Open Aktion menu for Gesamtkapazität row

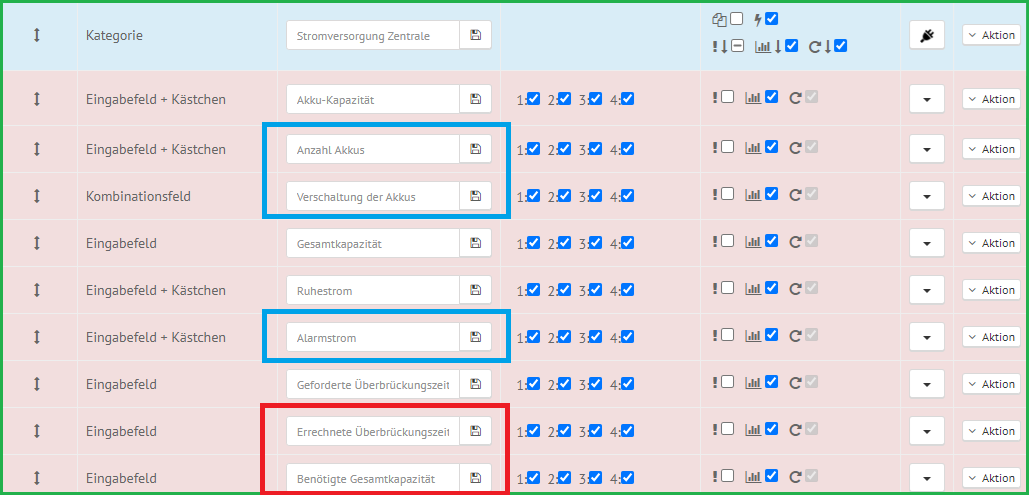(x=992, y=243)
